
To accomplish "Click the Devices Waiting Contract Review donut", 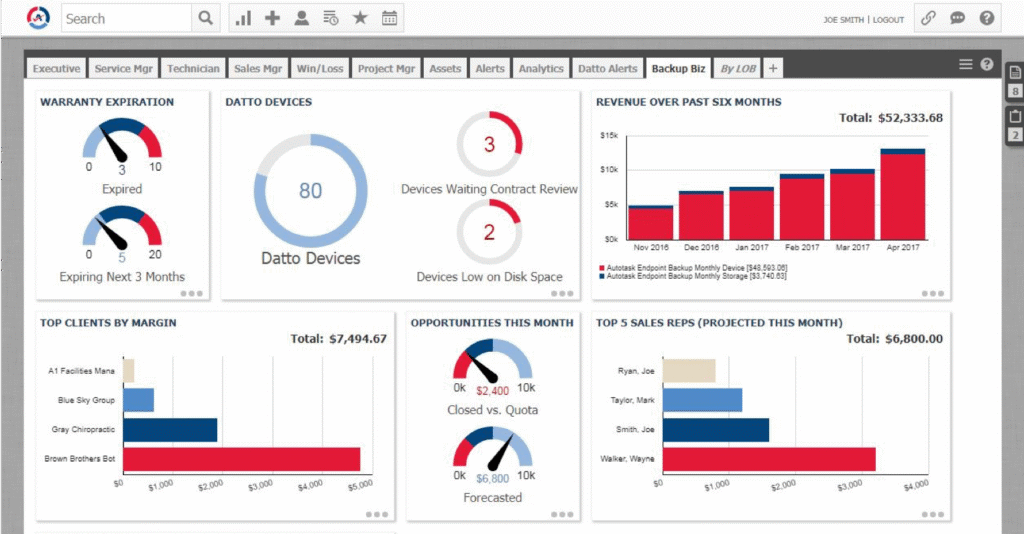I will click(x=489, y=144).
